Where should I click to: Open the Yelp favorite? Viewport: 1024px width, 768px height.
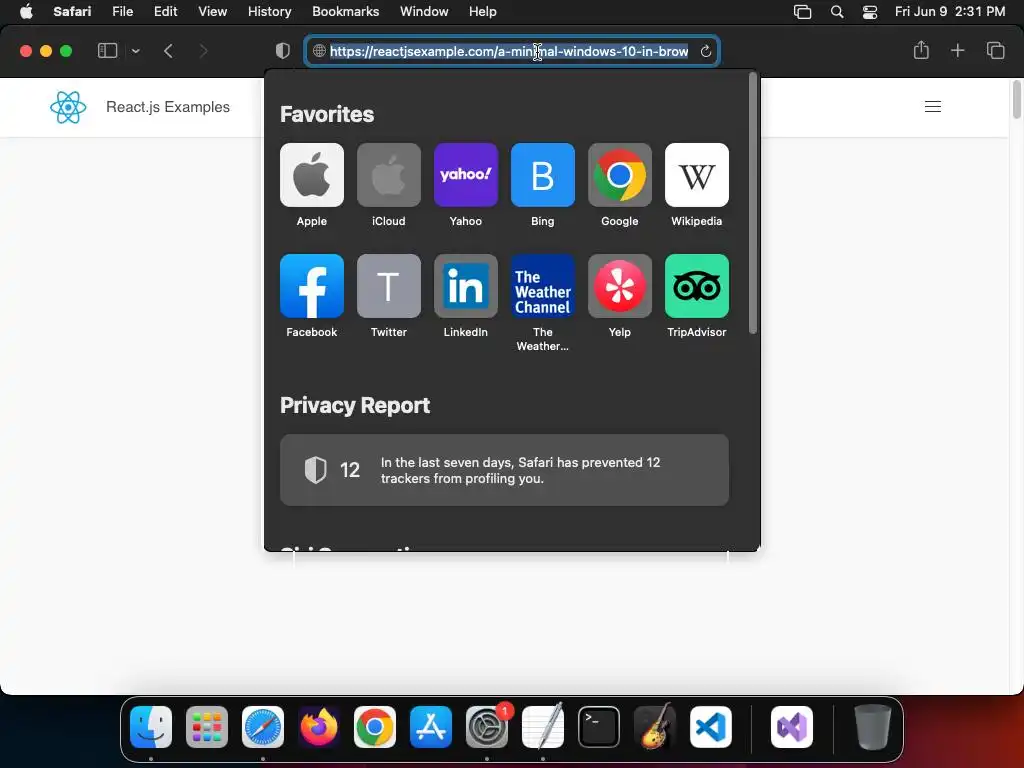[620, 286]
